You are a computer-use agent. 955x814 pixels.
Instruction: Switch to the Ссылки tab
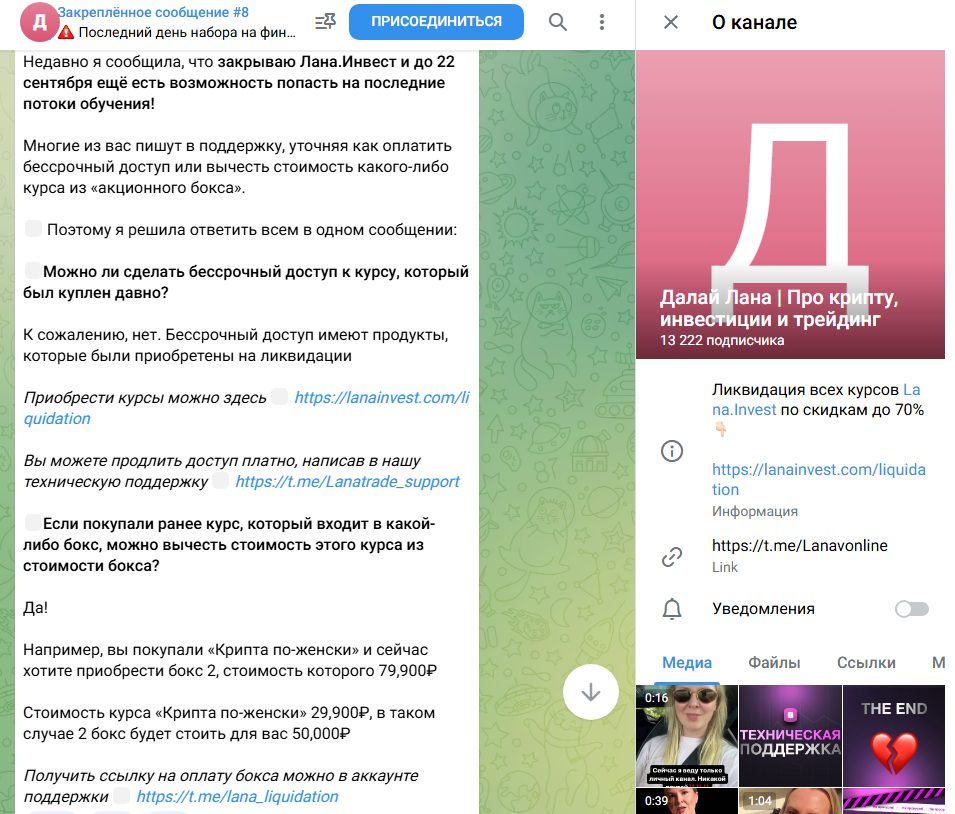click(866, 662)
